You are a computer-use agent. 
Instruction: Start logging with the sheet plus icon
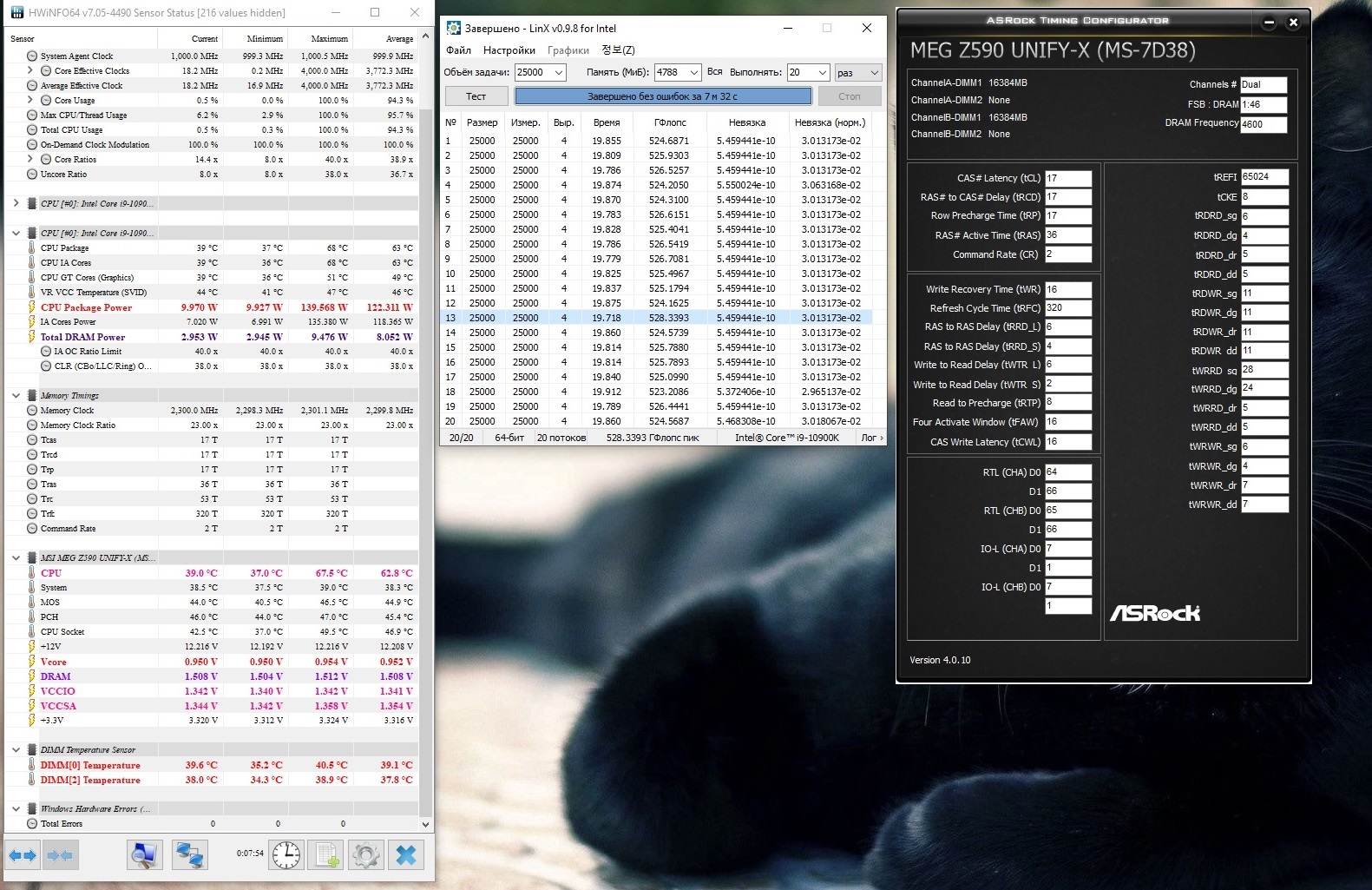(327, 855)
